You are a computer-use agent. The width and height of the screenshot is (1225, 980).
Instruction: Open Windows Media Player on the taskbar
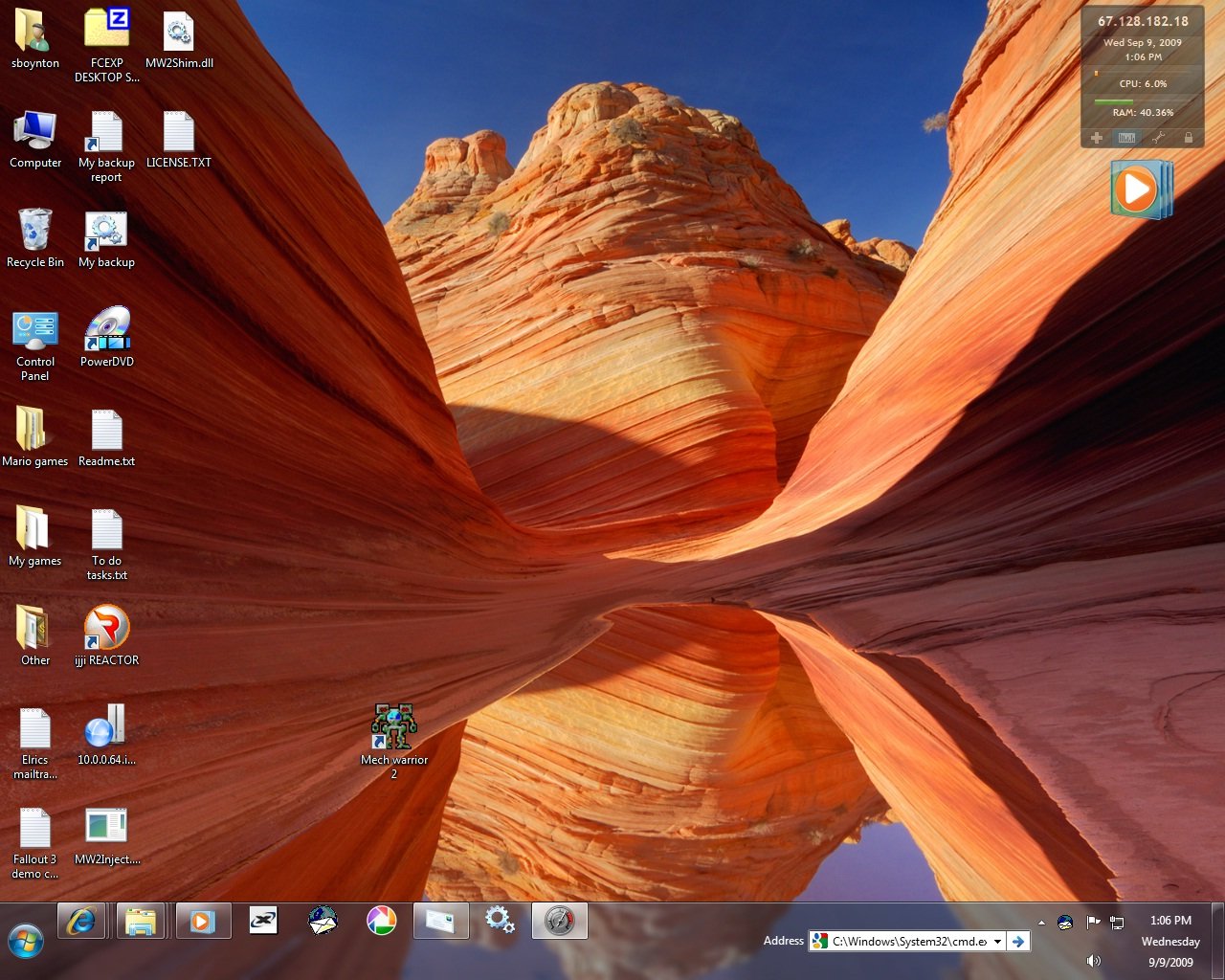(x=203, y=921)
